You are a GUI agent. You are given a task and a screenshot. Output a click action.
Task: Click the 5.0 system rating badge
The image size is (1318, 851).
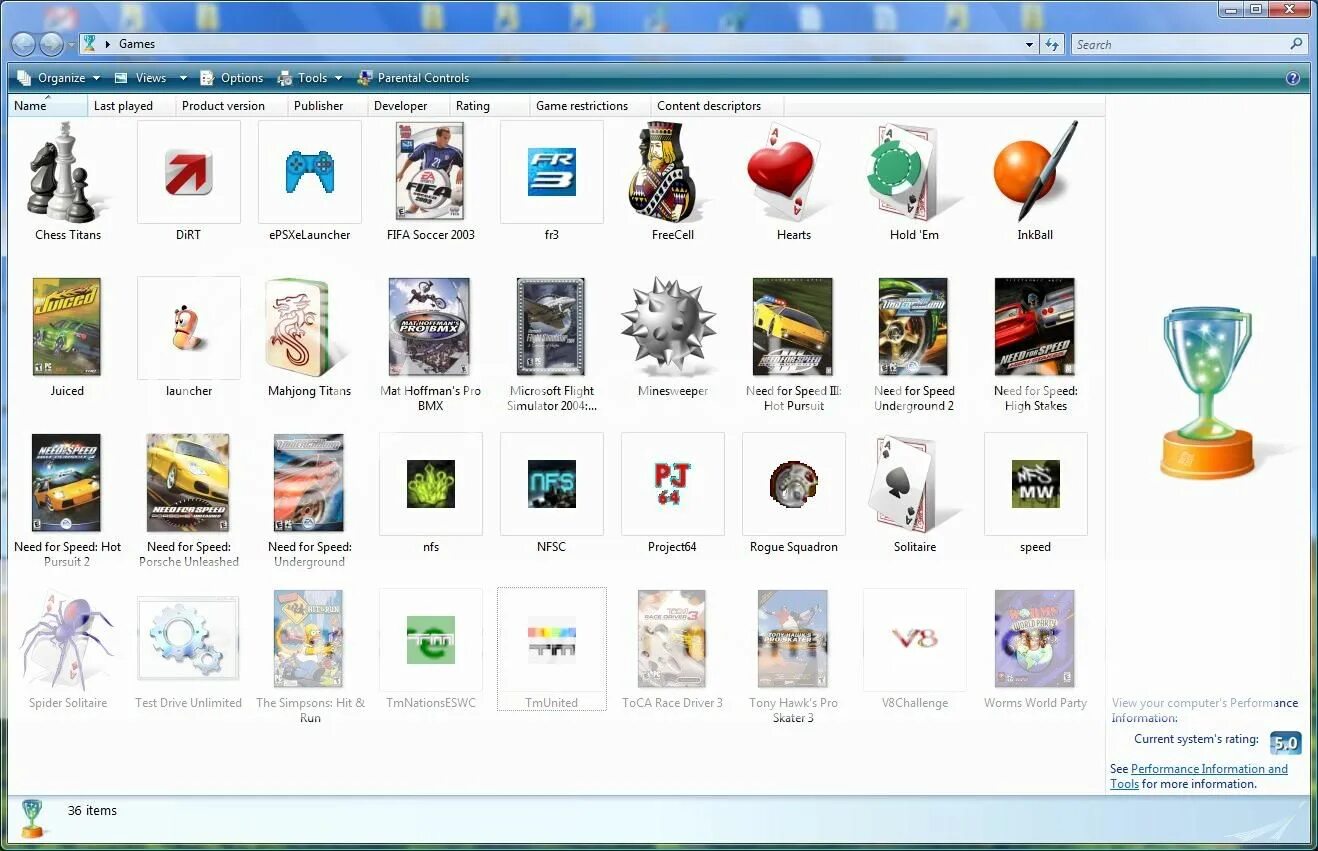point(1285,743)
